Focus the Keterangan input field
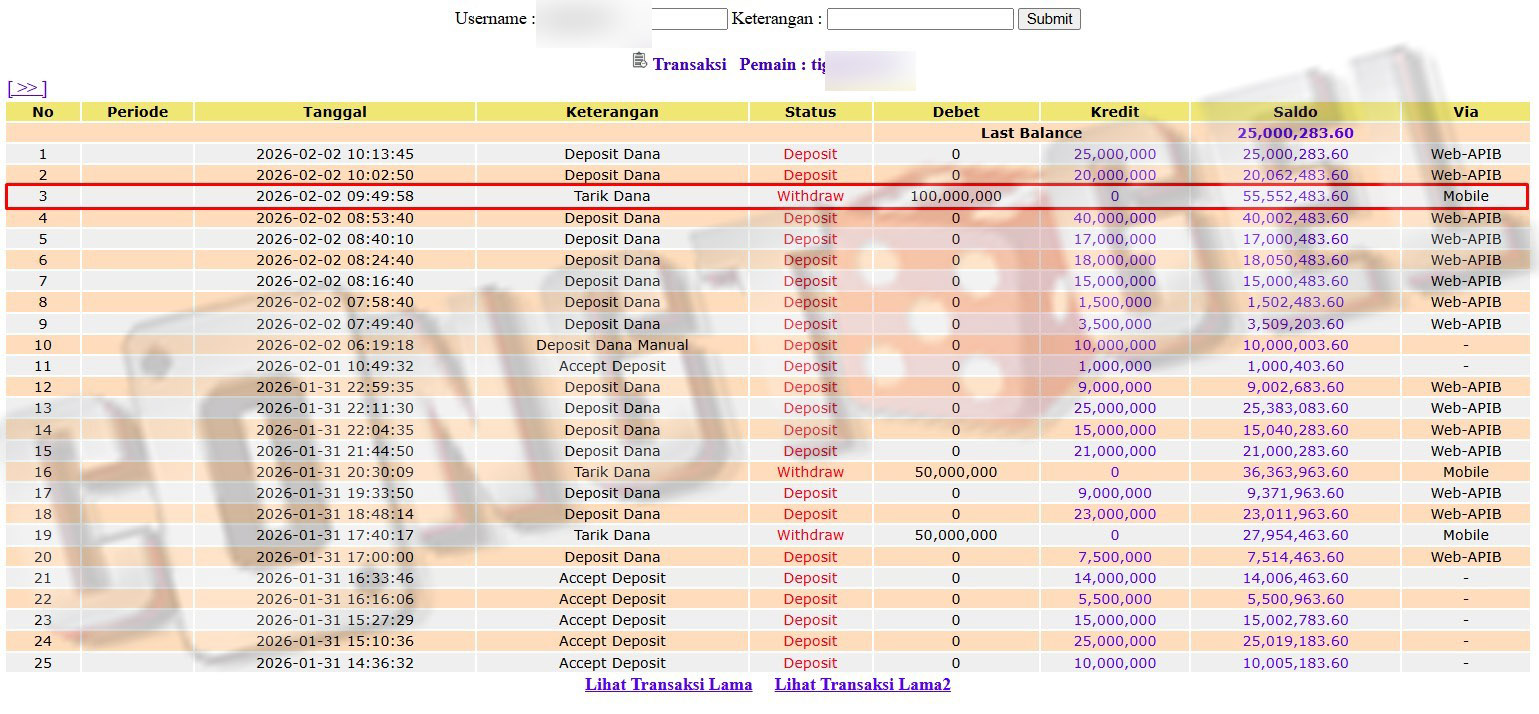 click(920, 19)
